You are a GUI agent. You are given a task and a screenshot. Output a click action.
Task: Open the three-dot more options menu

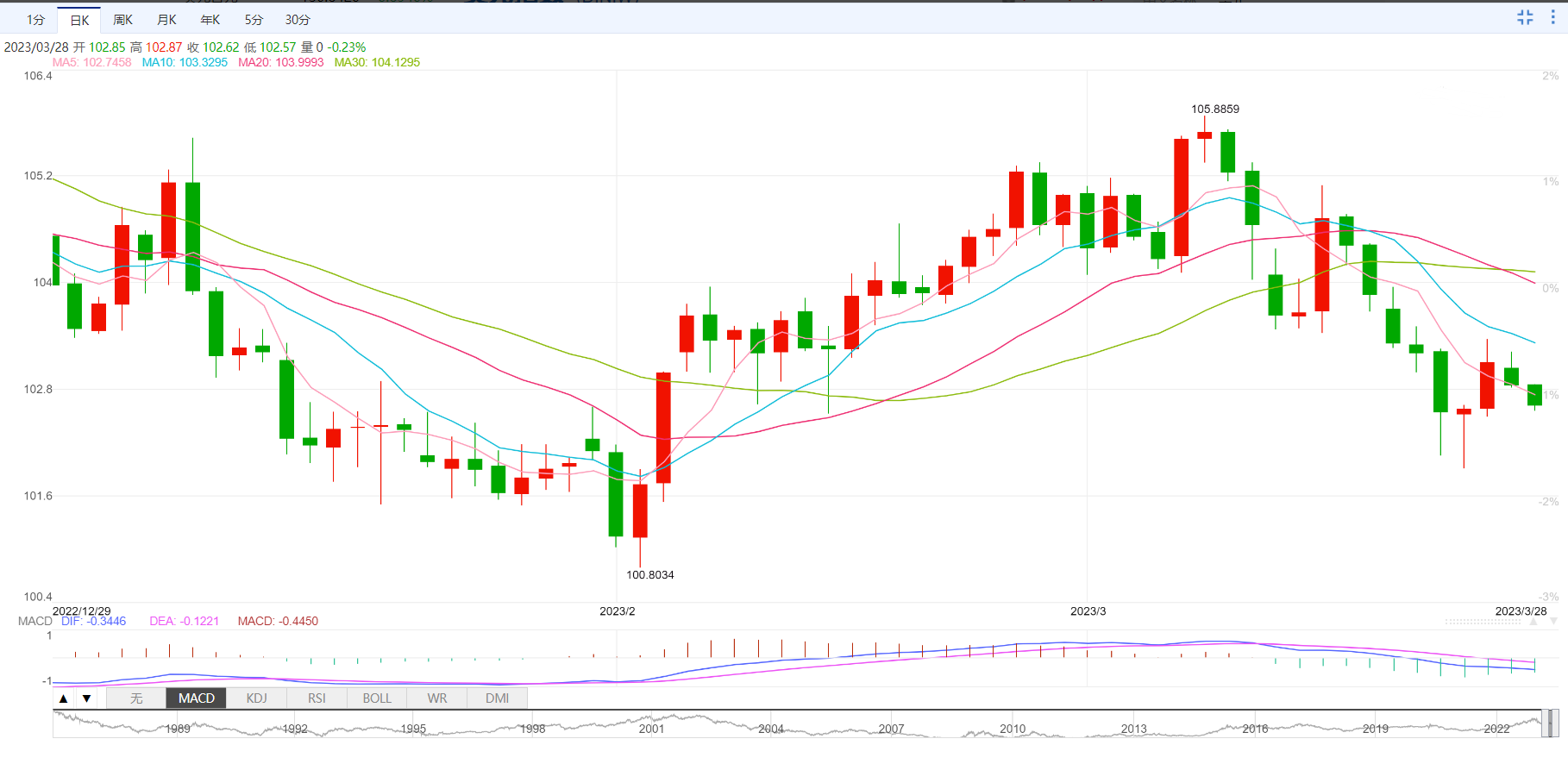[x=1552, y=17]
